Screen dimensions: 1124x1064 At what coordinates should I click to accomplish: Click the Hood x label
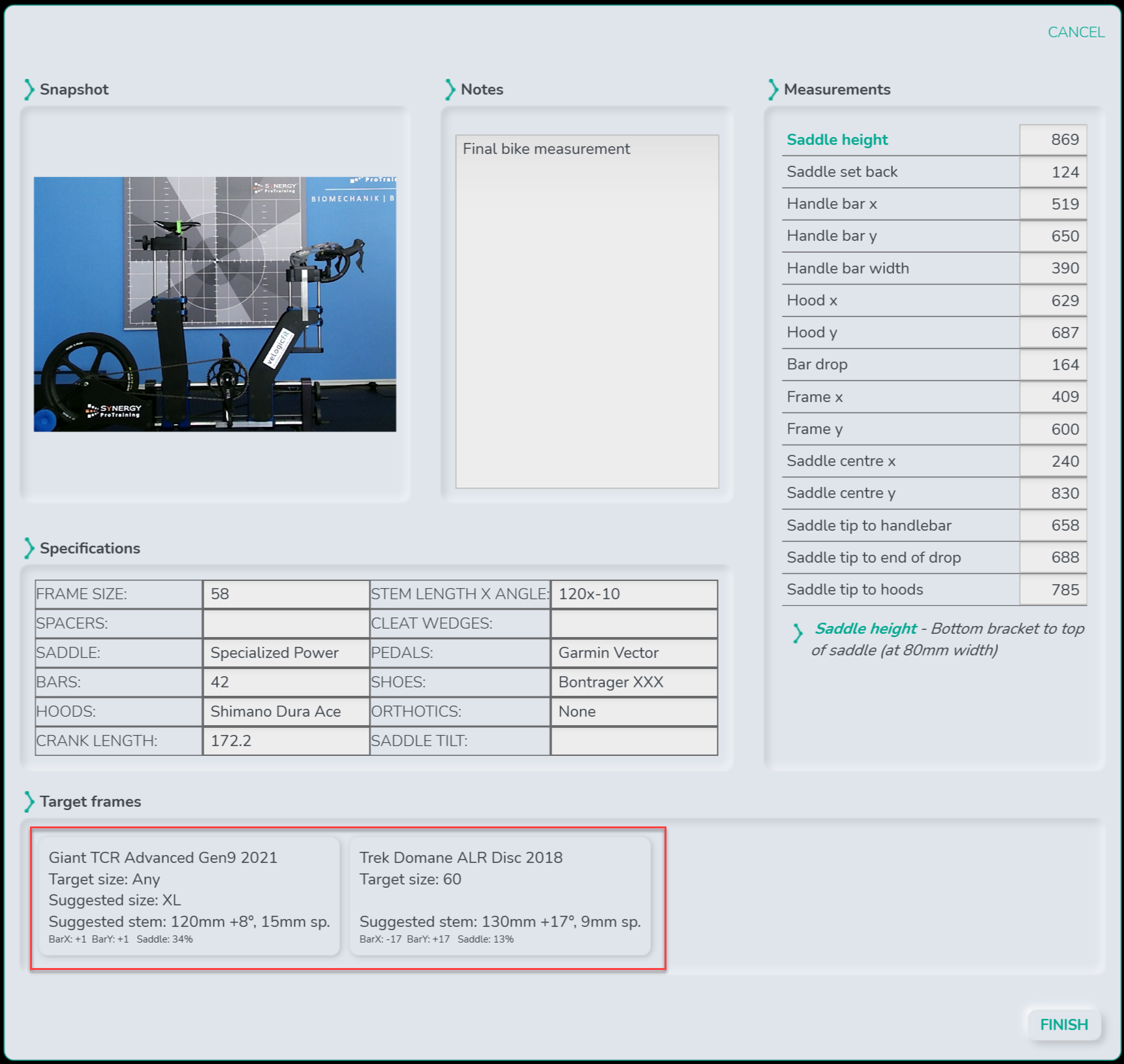tap(812, 300)
